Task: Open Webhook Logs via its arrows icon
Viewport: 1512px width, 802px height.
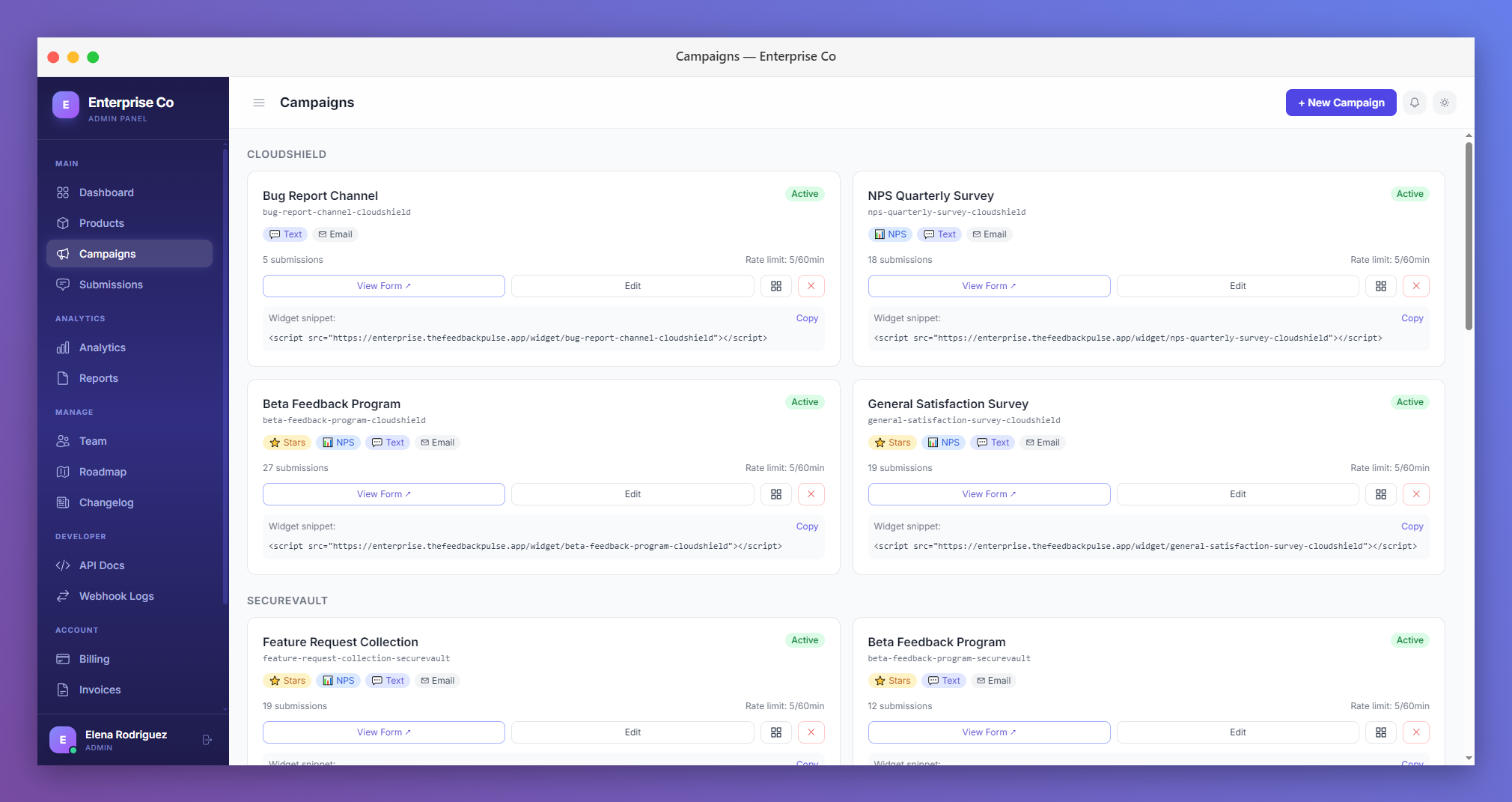Action: [x=64, y=596]
